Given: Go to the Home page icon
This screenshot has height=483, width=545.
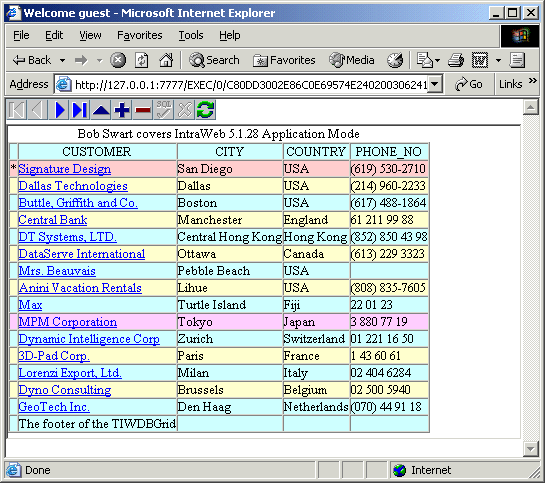Looking at the screenshot, I should [166, 60].
